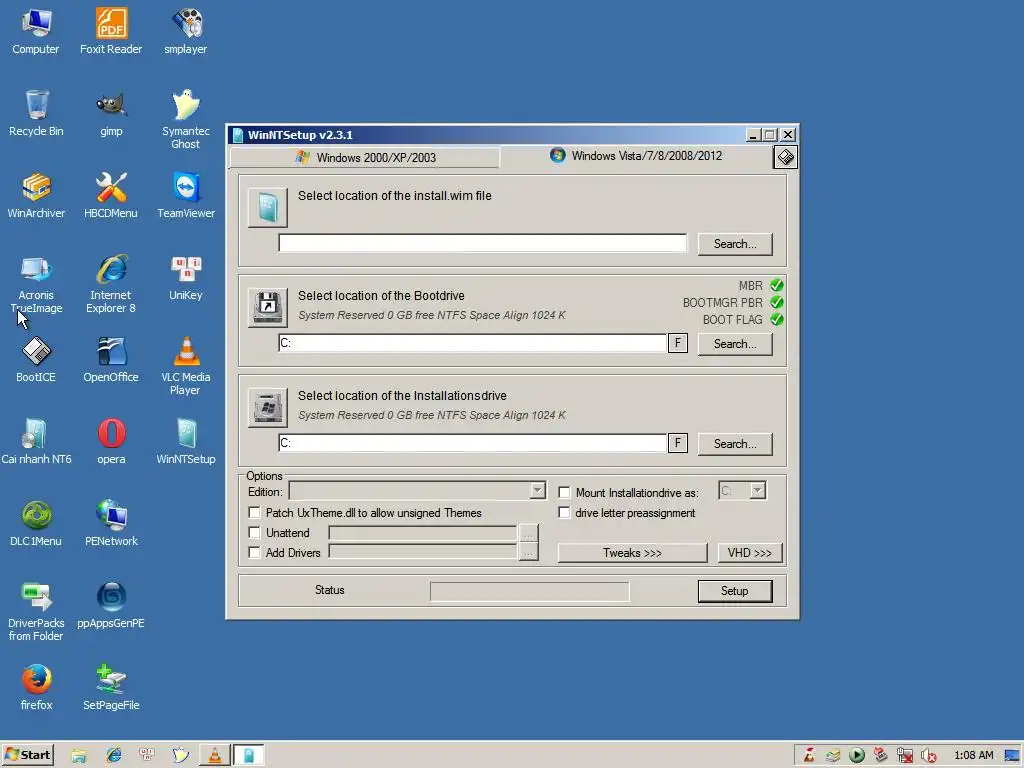Click the WinNTSetup taskbar button
The height and width of the screenshot is (768, 1024).
(248, 756)
